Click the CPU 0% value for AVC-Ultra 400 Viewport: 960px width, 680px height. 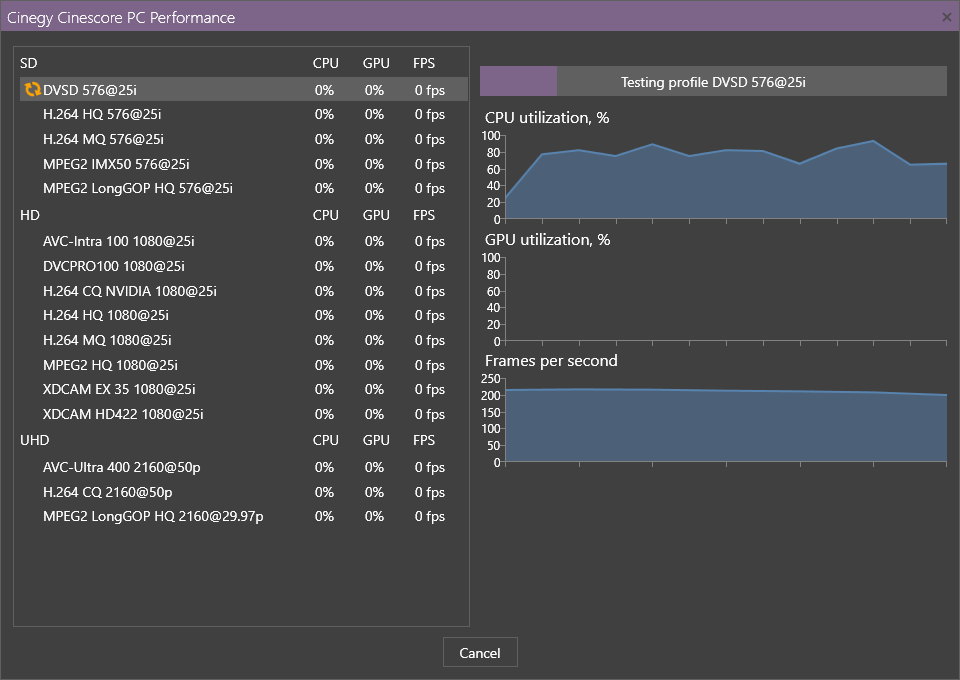324,468
